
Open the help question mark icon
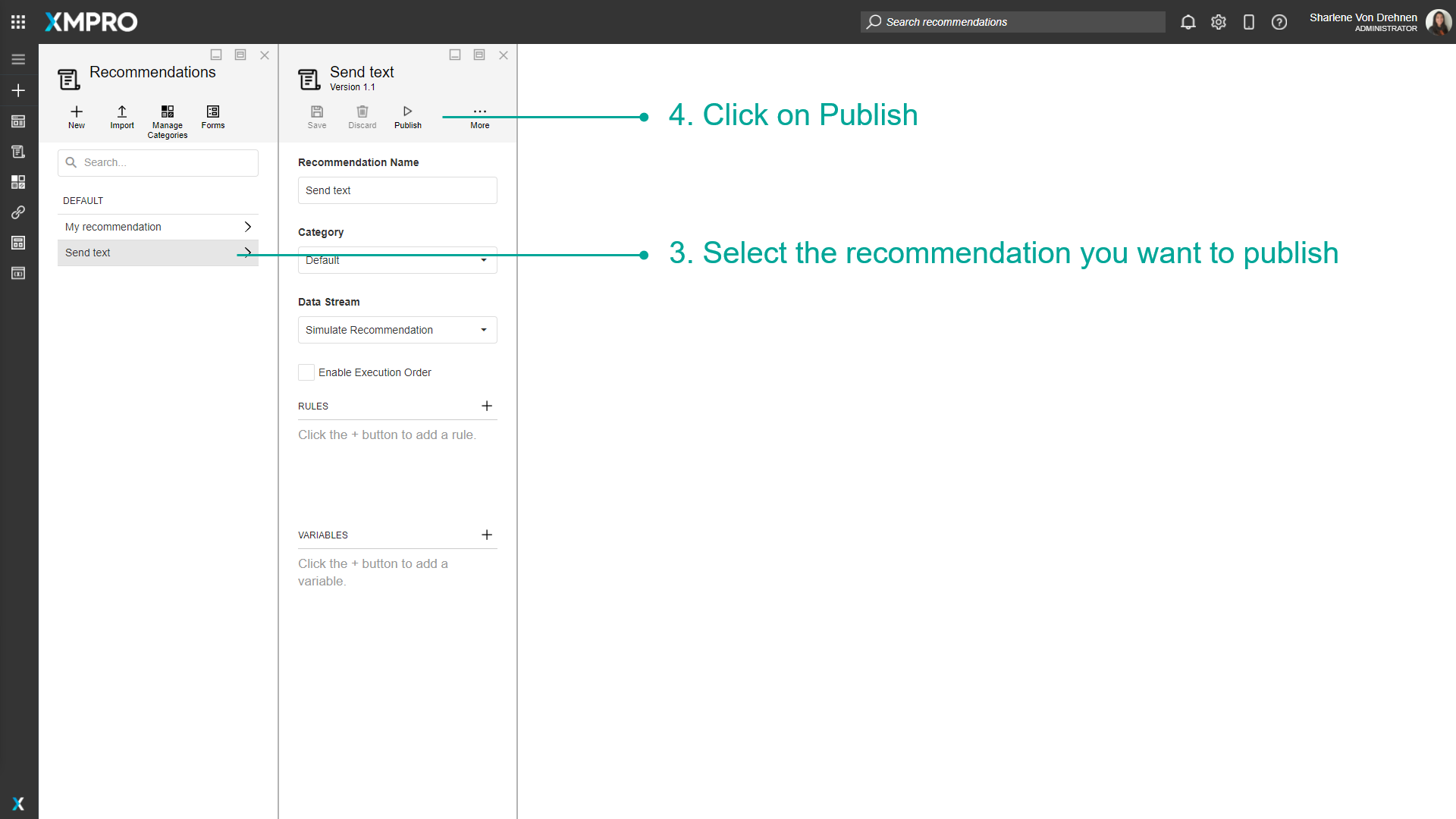[1279, 22]
